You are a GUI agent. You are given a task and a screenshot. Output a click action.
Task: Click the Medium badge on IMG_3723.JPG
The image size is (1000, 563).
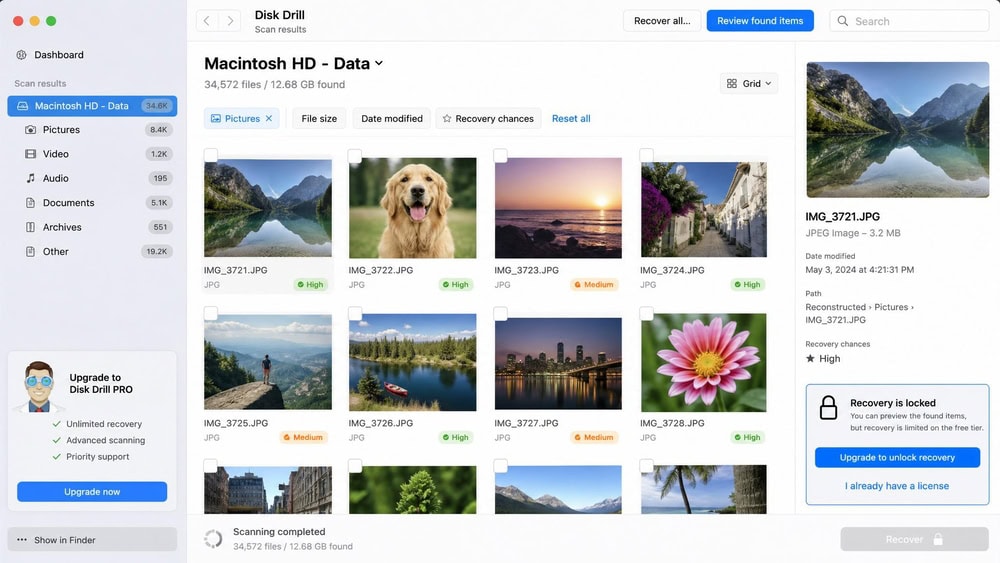pos(594,284)
